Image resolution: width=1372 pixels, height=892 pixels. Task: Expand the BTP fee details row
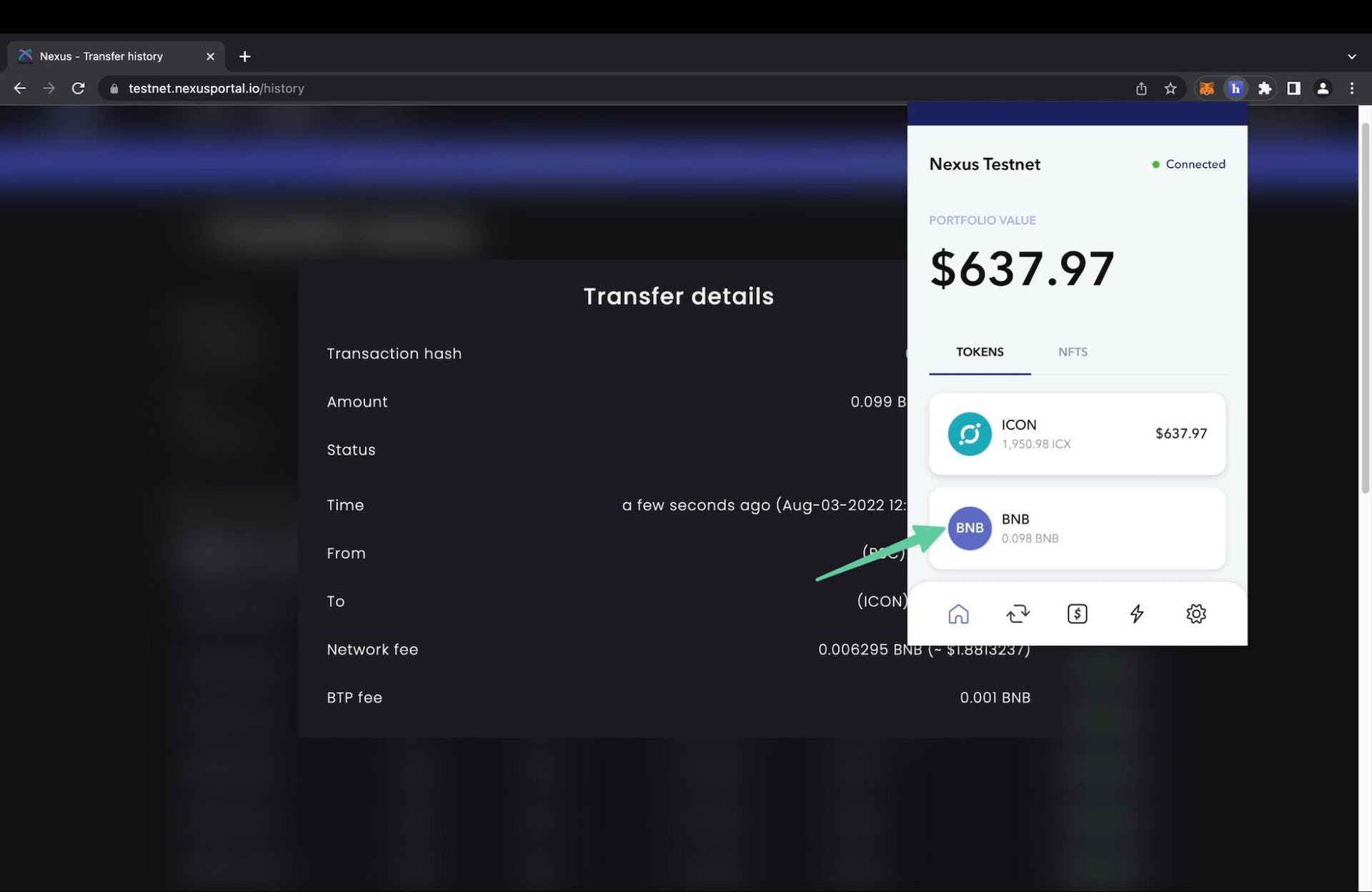(679, 697)
